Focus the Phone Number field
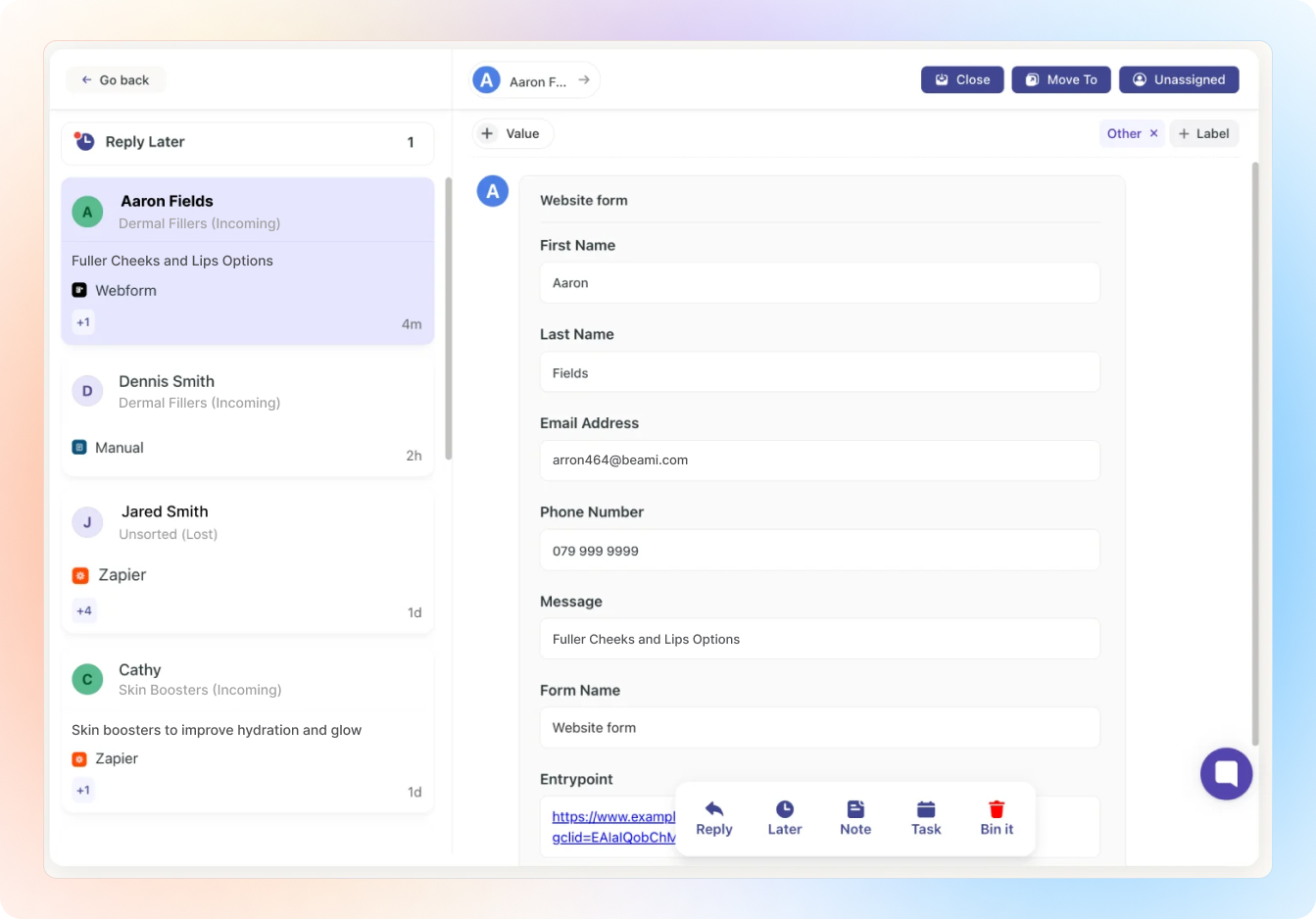Image resolution: width=1316 pixels, height=919 pixels. [820, 551]
